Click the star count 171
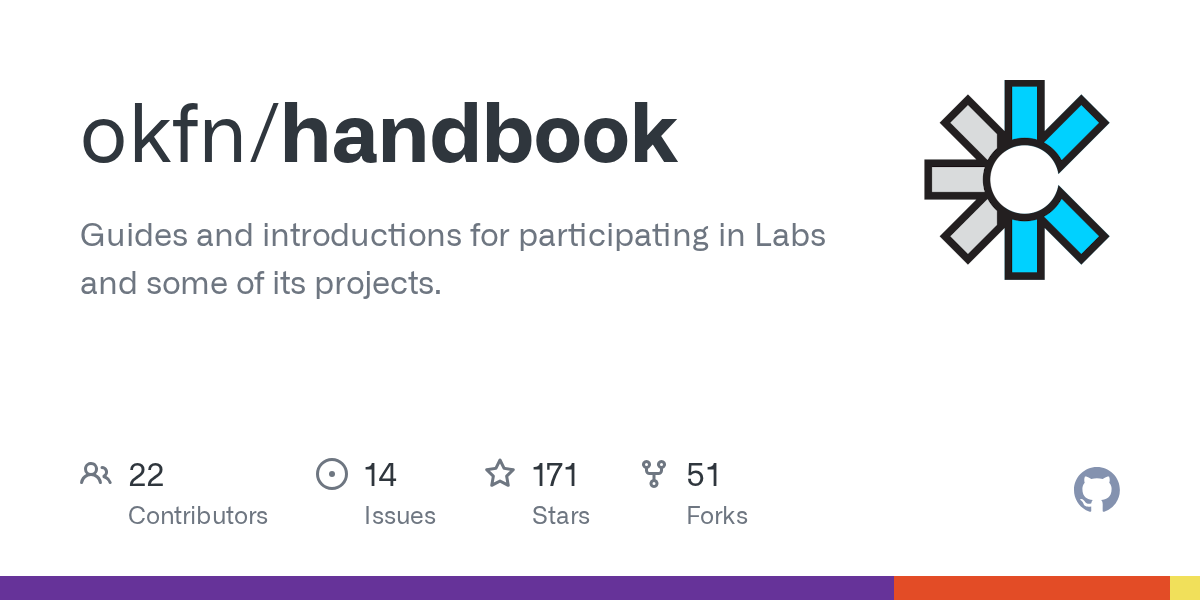 [555, 474]
